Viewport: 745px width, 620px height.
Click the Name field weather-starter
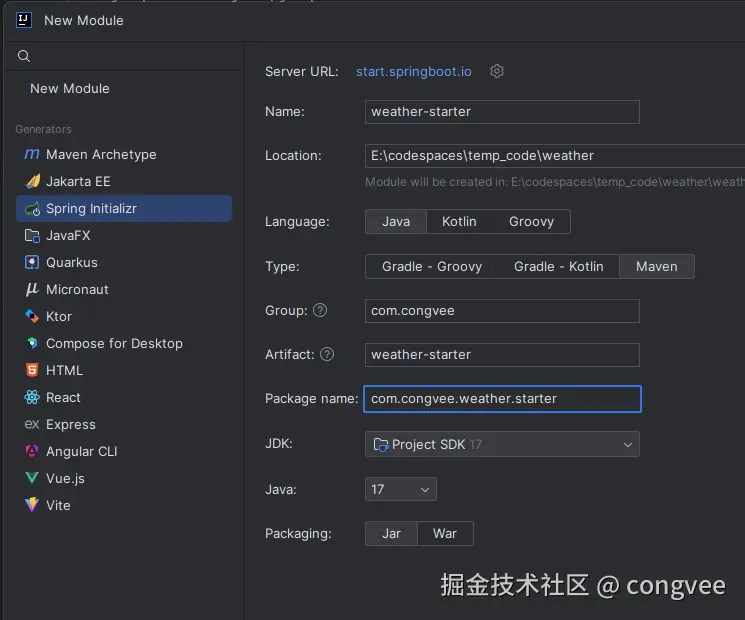click(x=502, y=112)
